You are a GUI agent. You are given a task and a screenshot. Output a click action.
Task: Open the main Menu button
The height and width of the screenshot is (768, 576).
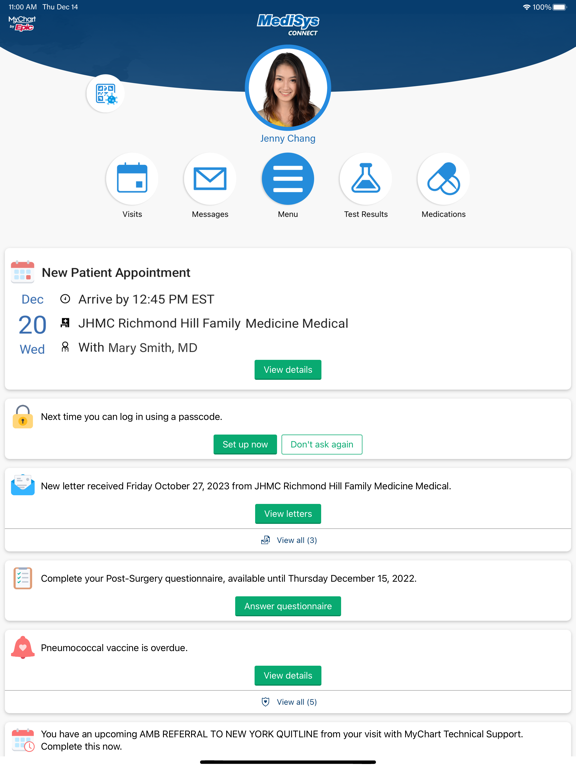[288, 179]
